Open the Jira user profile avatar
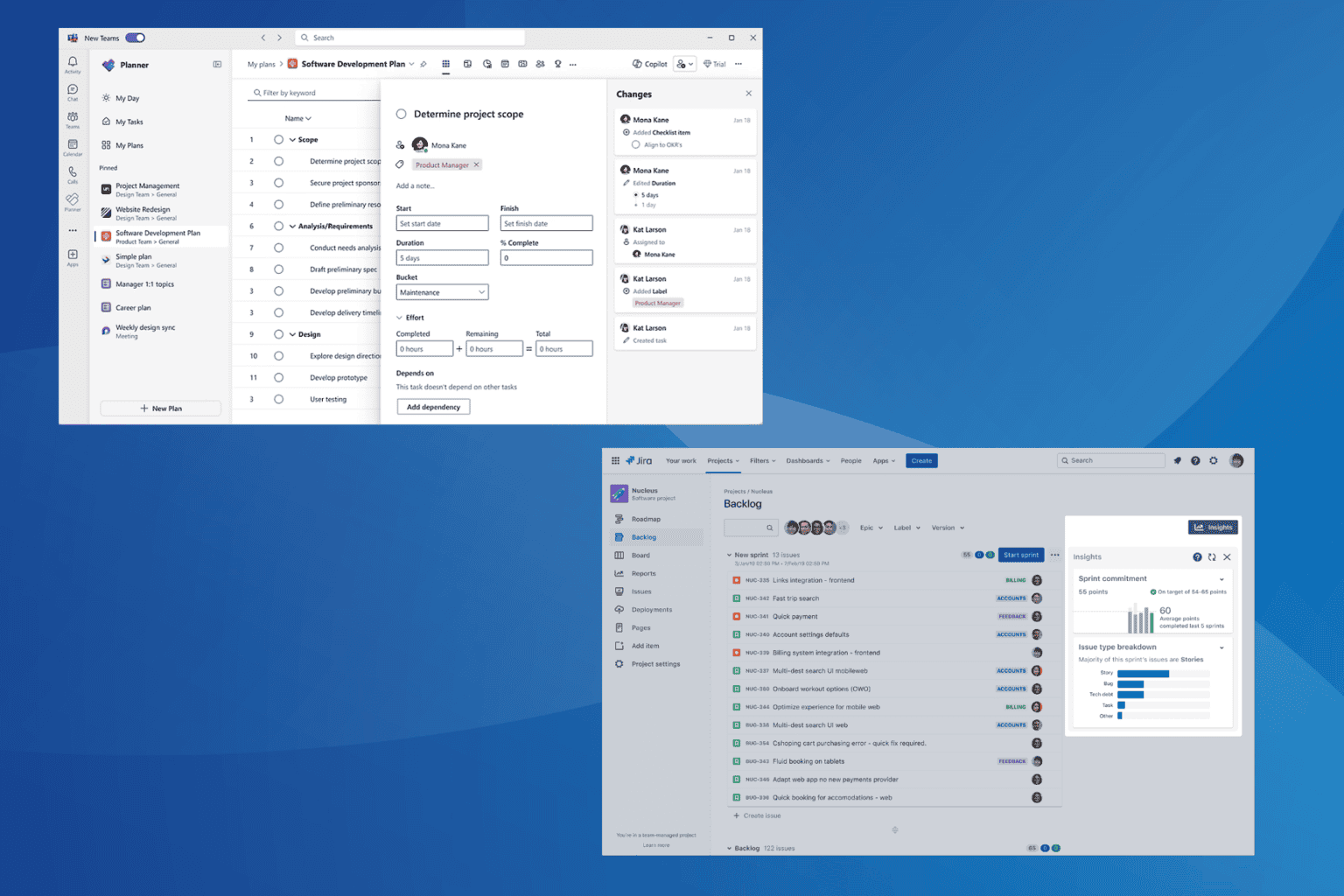Image resolution: width=1344 pixels, height=896 pixels. click(x=1236, y=460)
